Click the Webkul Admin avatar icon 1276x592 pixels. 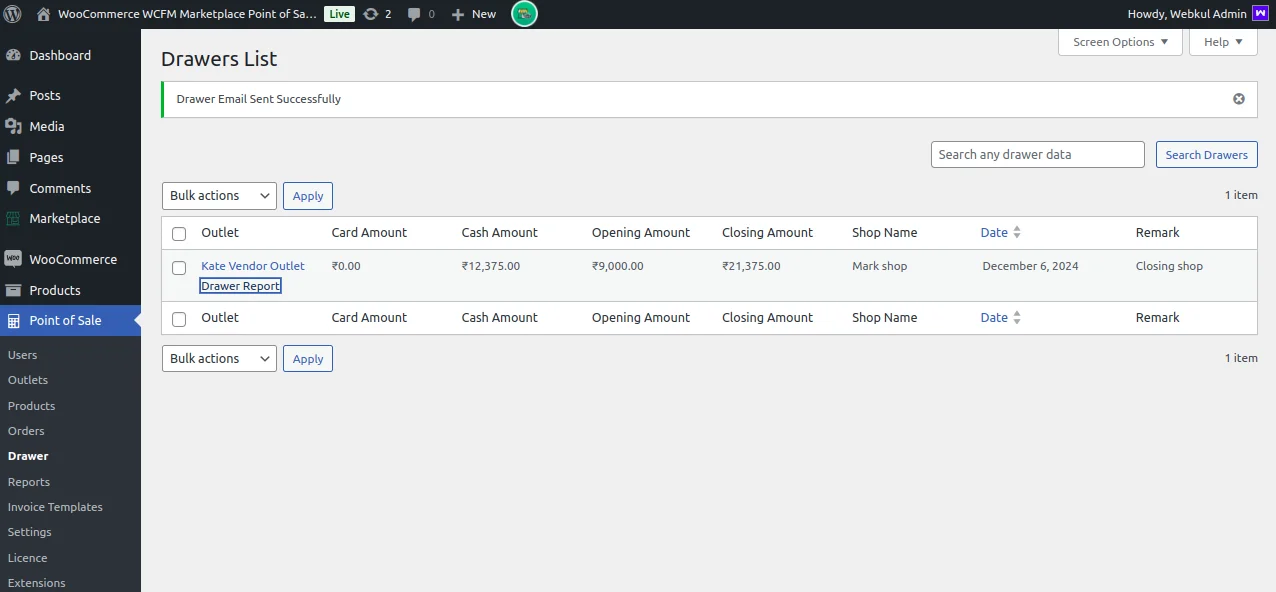pos(1259,14)
